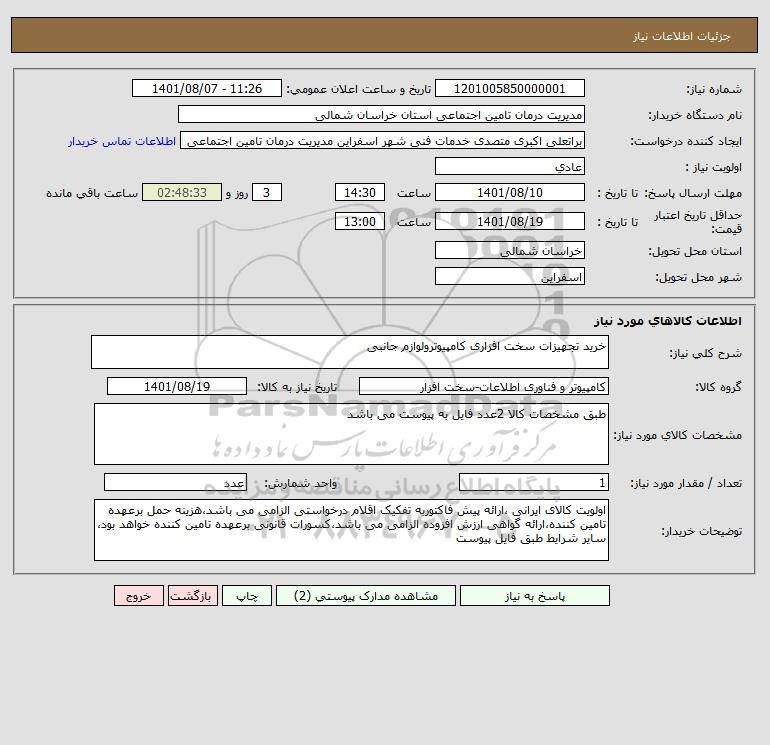Click delivery province field خراسان شمالی
The image size is (770, 745).
[510, 250]
